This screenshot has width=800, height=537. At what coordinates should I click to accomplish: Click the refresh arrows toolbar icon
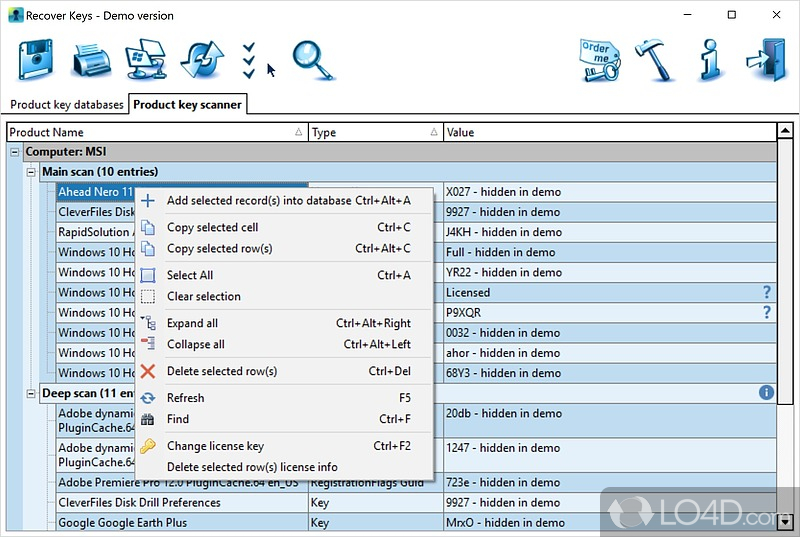(201, 60)
